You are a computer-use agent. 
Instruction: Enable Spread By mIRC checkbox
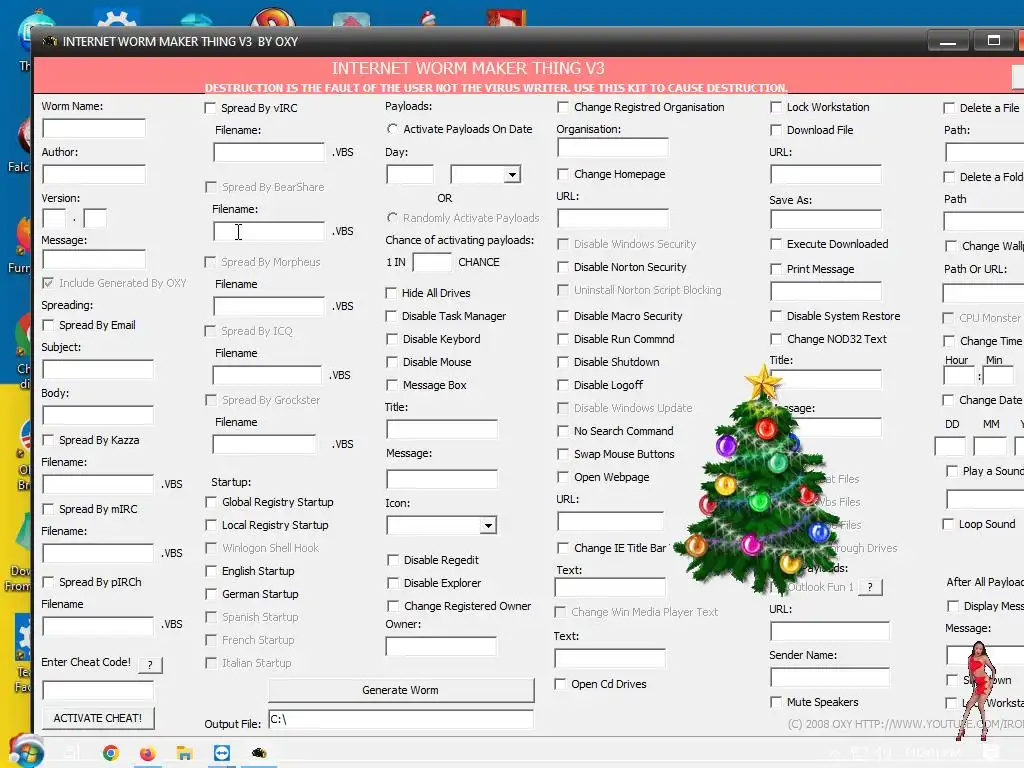48,509
